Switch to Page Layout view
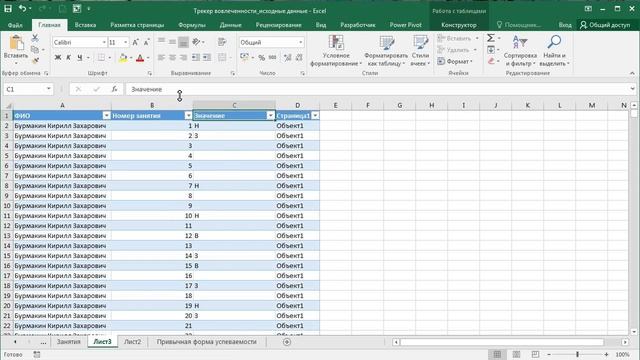 point(516,354)
